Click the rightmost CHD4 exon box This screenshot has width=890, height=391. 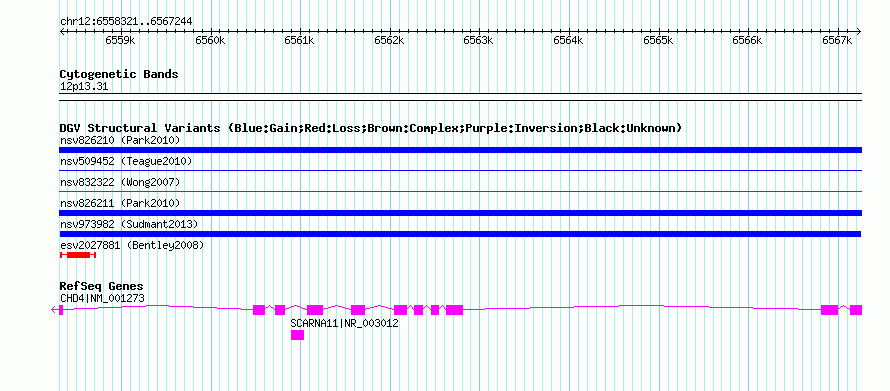[856, 310]
